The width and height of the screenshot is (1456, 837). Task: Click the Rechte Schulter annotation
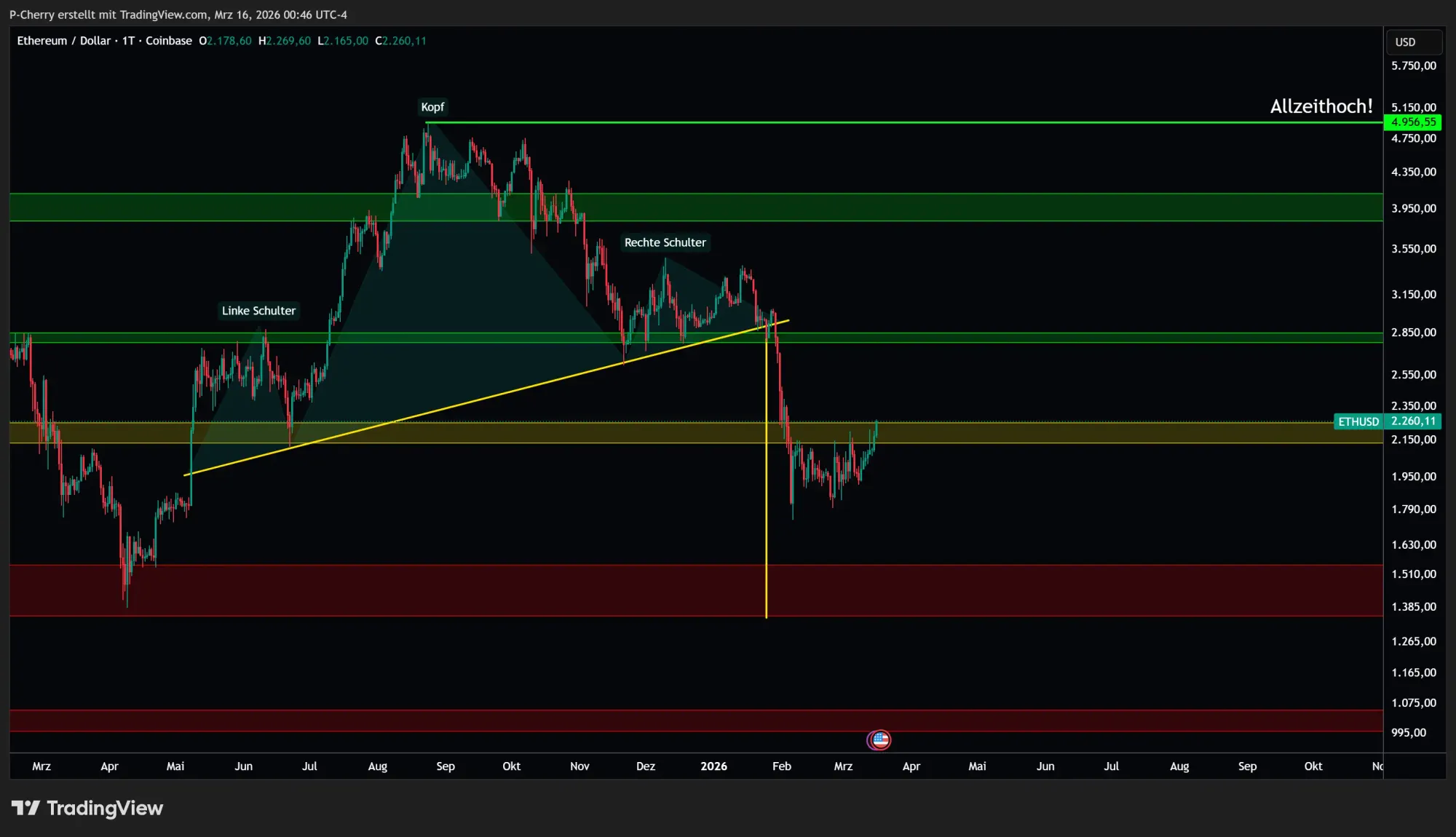[665, 242]
